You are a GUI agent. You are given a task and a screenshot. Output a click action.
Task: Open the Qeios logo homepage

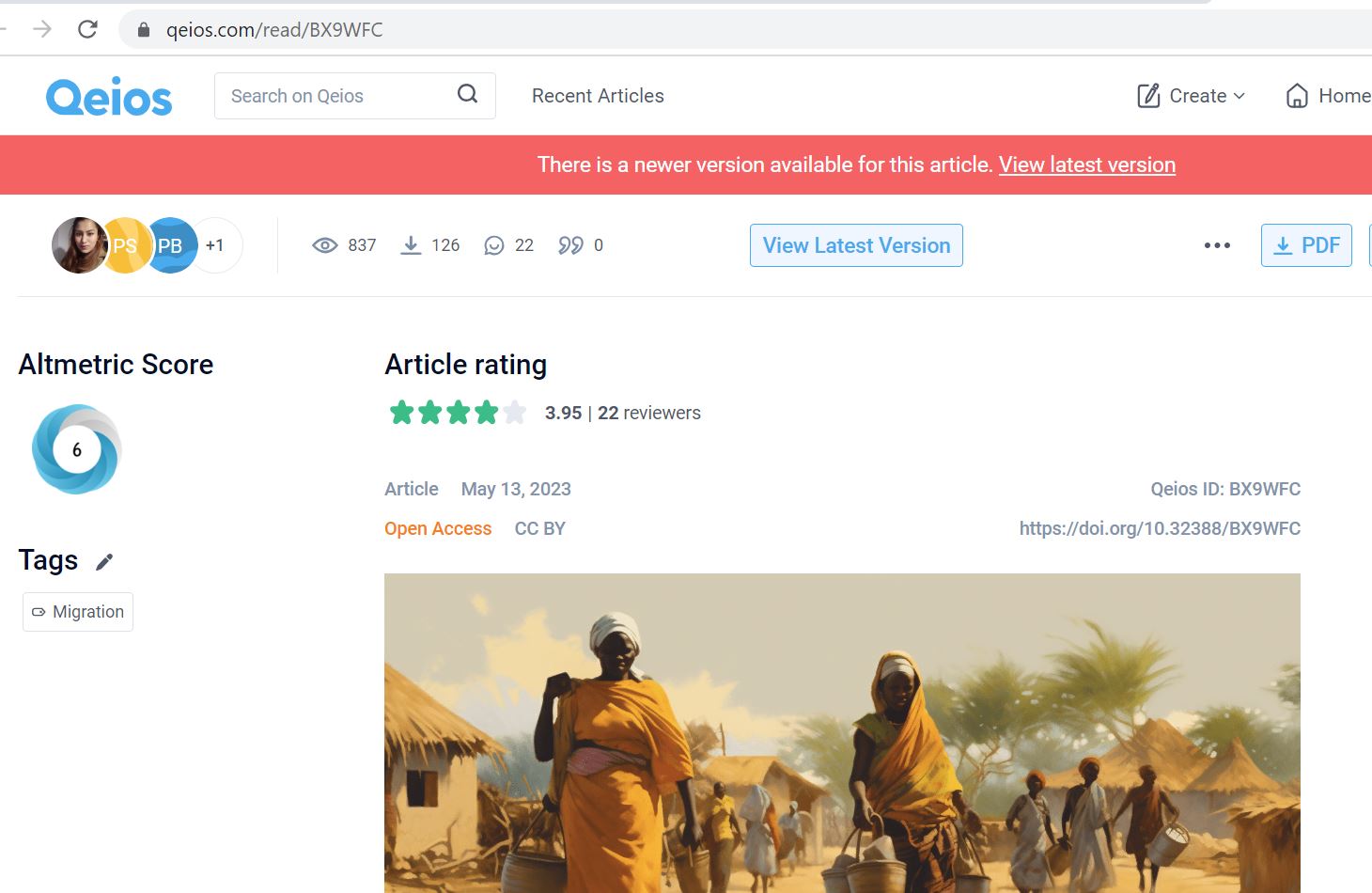[x=109, y=97]
